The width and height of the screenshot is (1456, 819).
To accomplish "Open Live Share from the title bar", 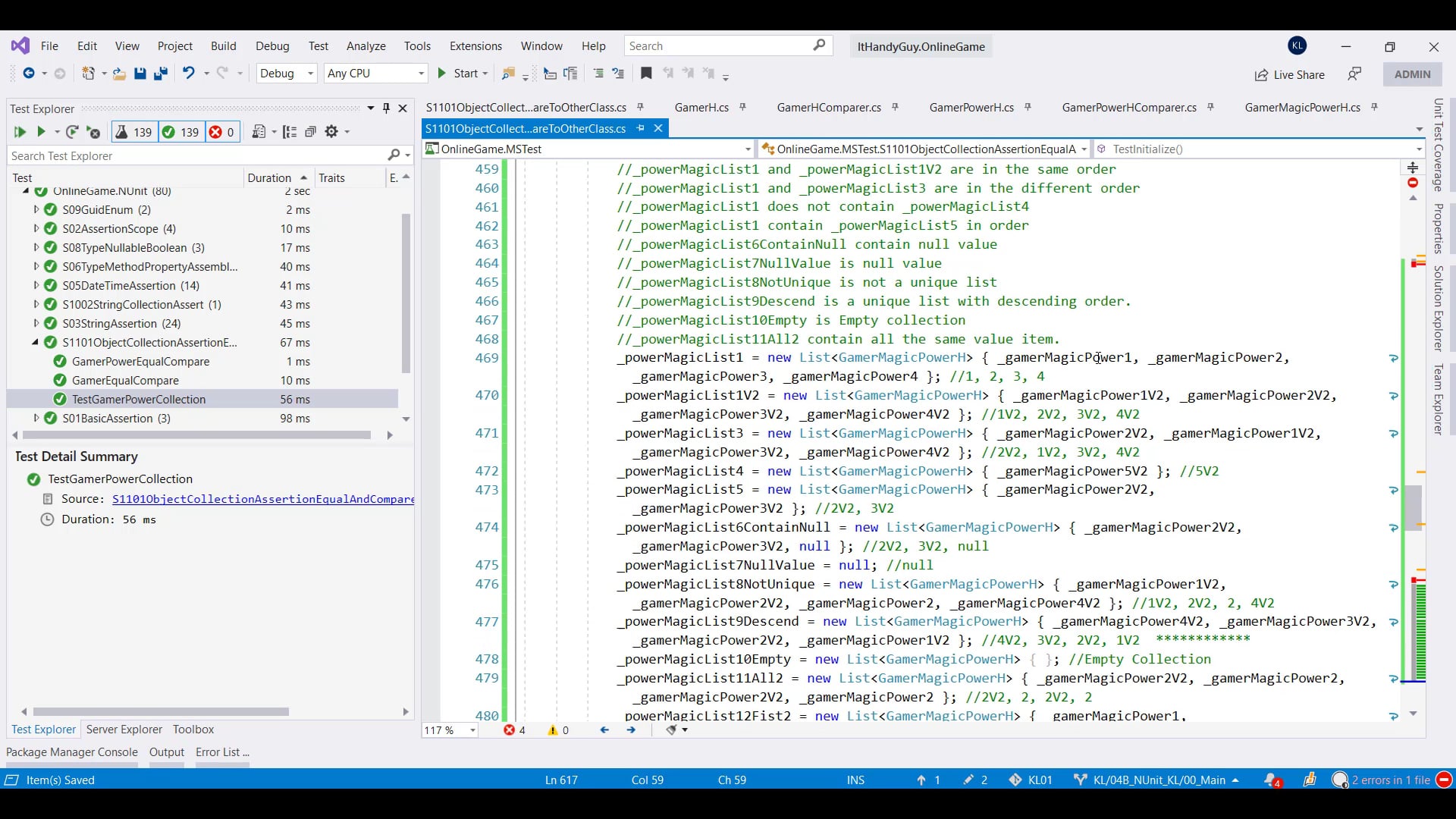I will [x=1289, y=75].
